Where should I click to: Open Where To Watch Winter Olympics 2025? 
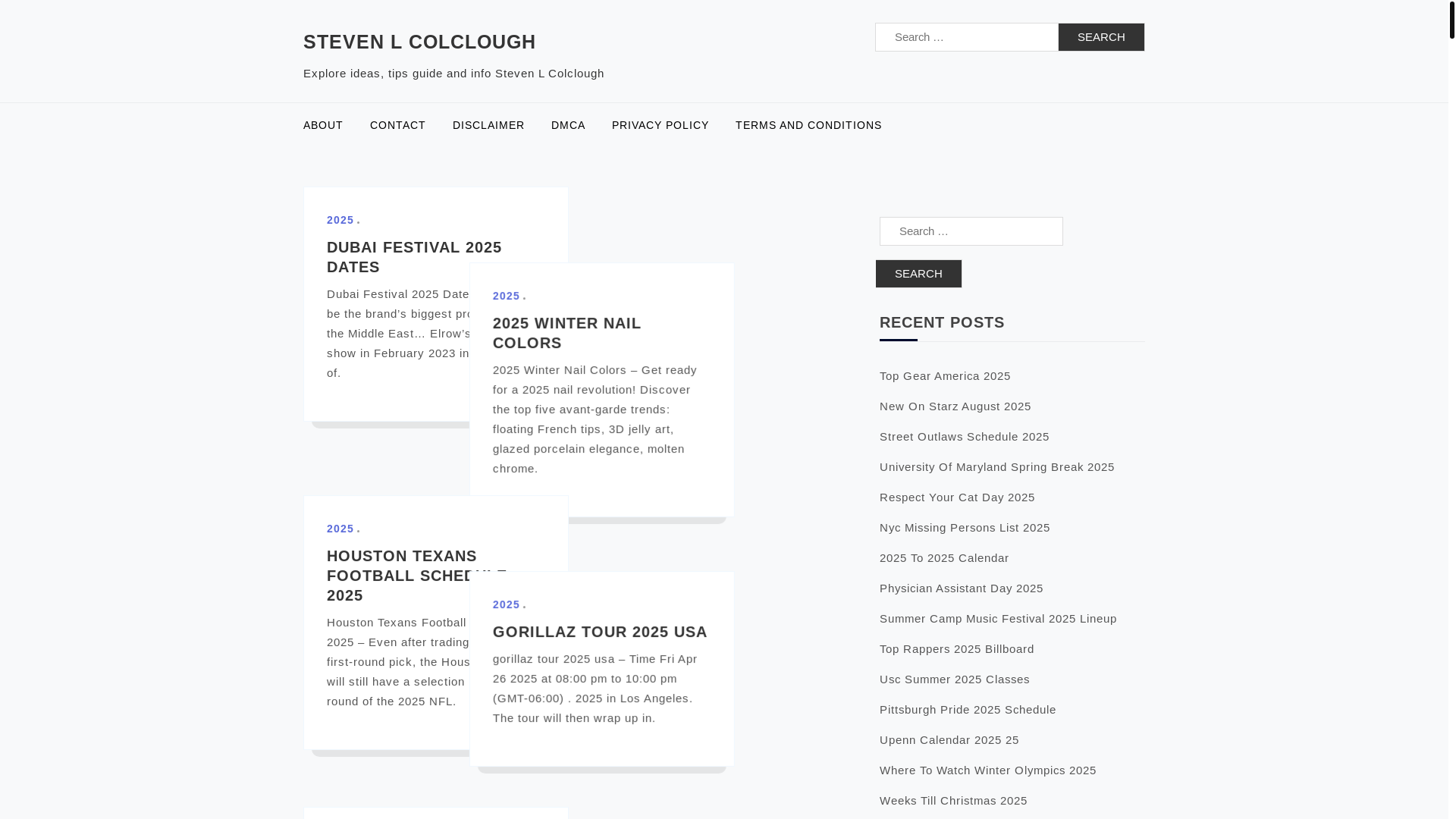click(988, 770)
